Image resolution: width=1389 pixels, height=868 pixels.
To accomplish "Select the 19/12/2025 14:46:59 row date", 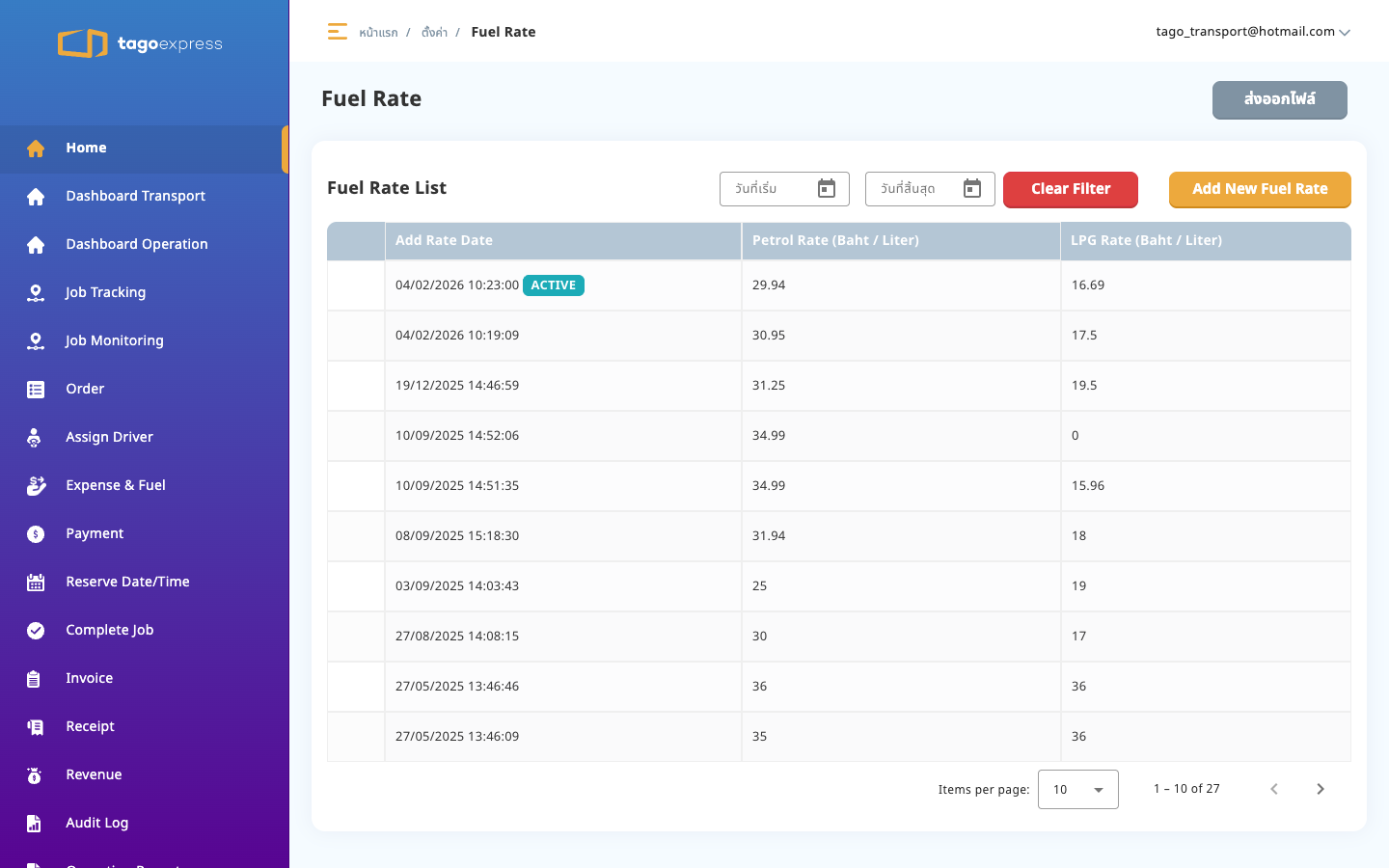I will [x=457, y=386].
